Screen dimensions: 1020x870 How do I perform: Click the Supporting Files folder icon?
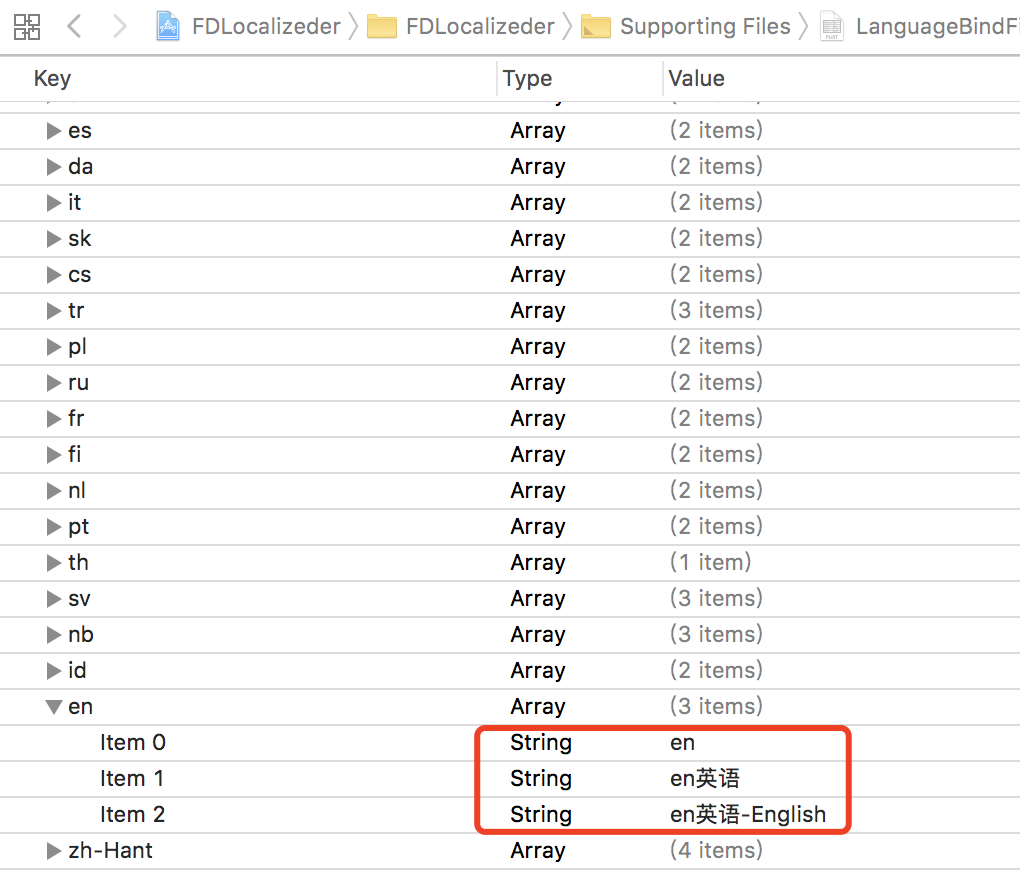pos(596,27)
